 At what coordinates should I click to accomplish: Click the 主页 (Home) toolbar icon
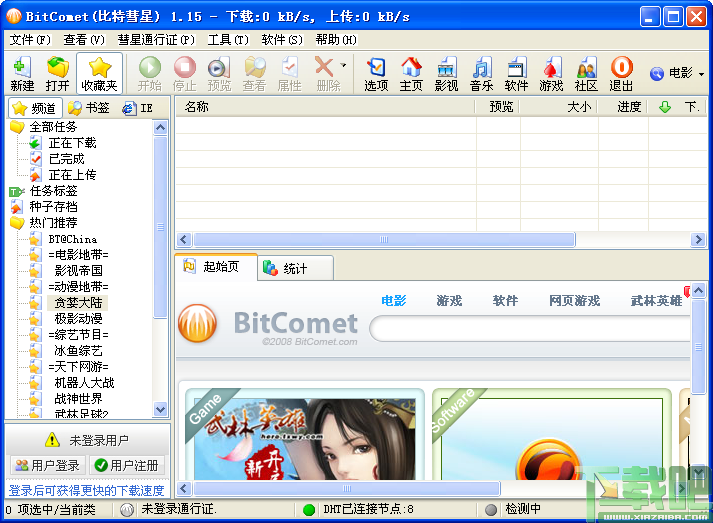(411, 73)
